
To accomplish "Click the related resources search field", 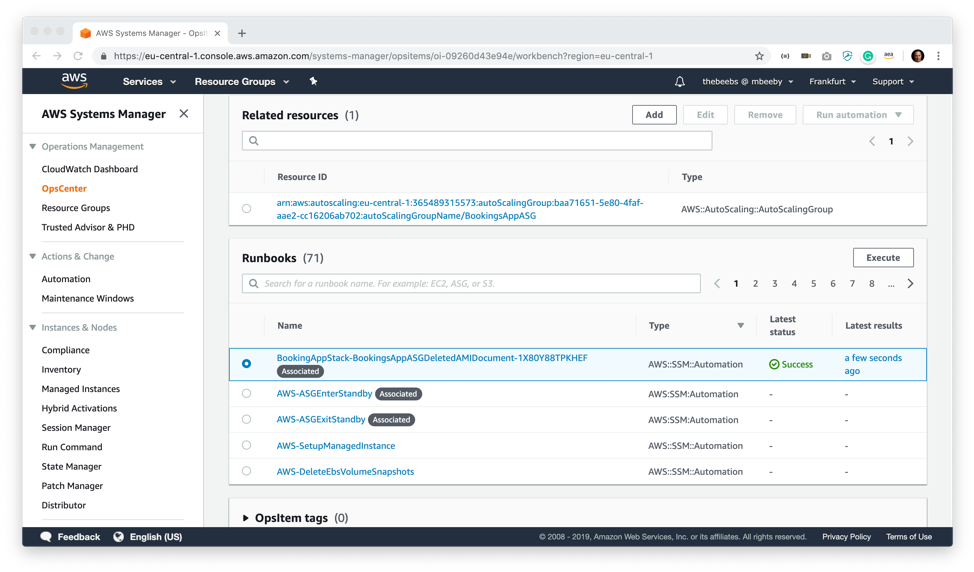I will 477,141.
